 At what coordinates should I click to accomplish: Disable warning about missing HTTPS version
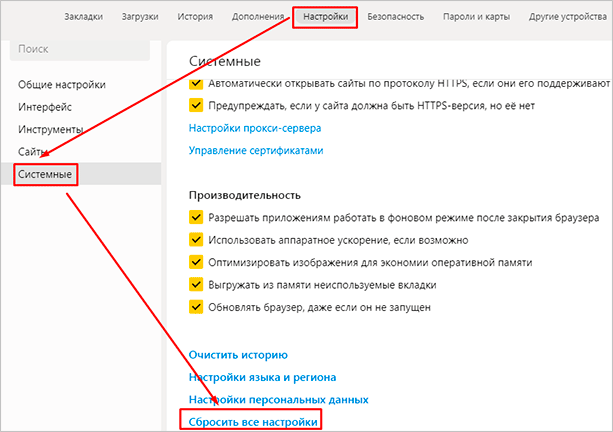(196, 106)
